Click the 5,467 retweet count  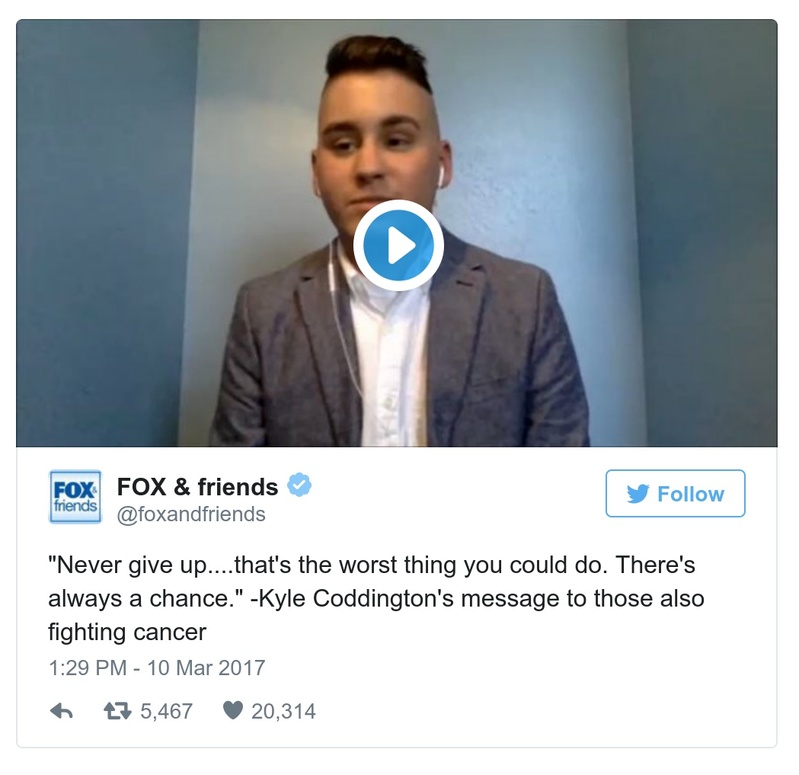(167, 711)
